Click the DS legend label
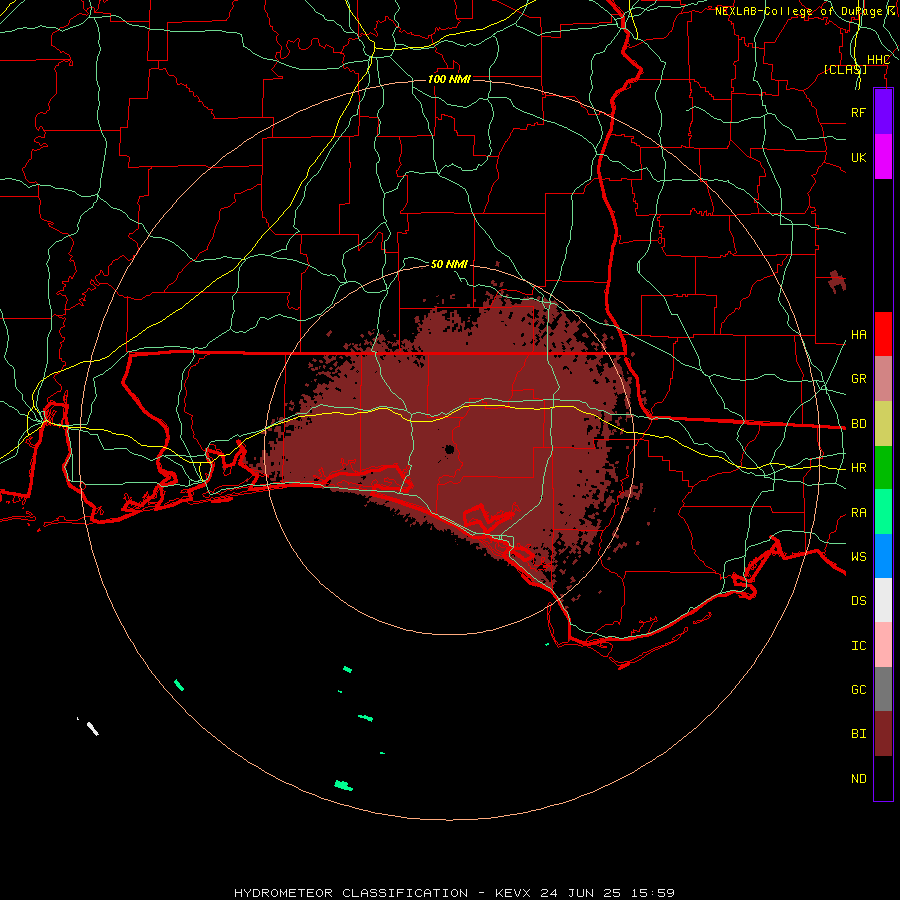This screenshot has height=900, width=900. click(x=858, y=600)
